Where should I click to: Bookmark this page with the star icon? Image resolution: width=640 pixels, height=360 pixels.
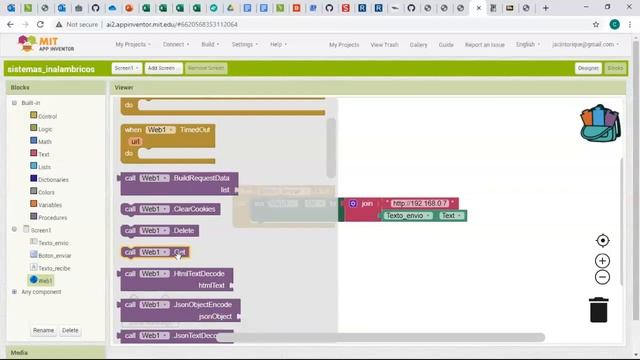pyautogui.click(x=596, y=24)
